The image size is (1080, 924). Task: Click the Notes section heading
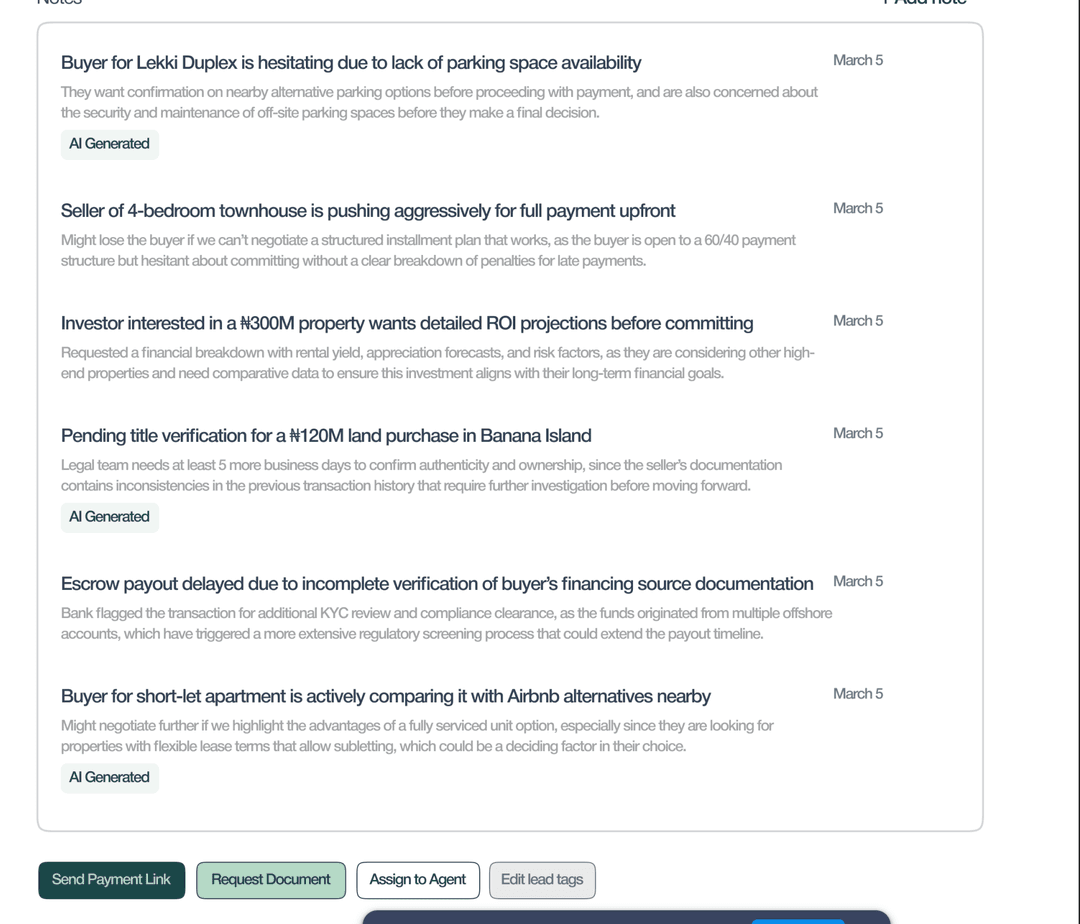(57, 3)
